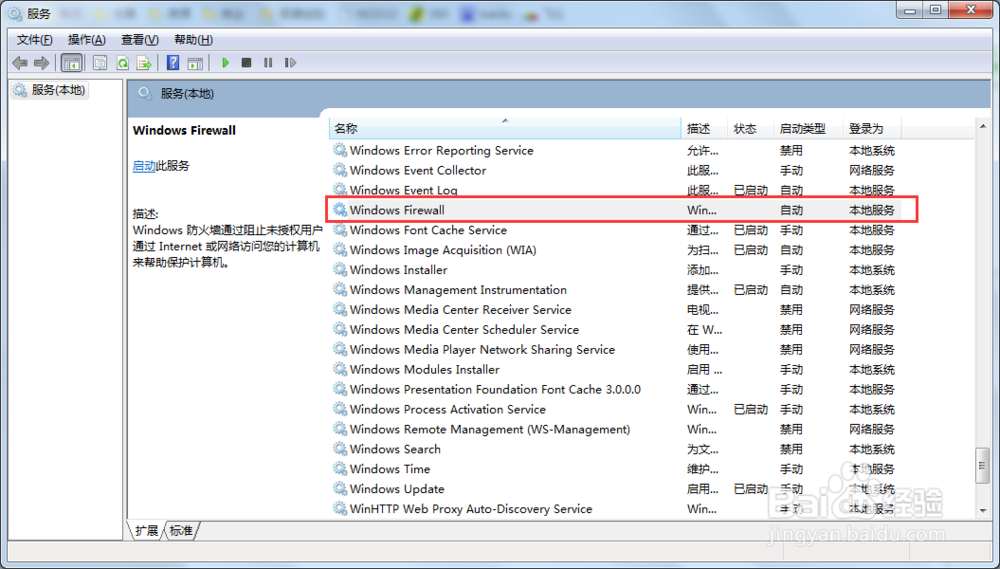Open the 查看(V) menu

coord(140,40)
